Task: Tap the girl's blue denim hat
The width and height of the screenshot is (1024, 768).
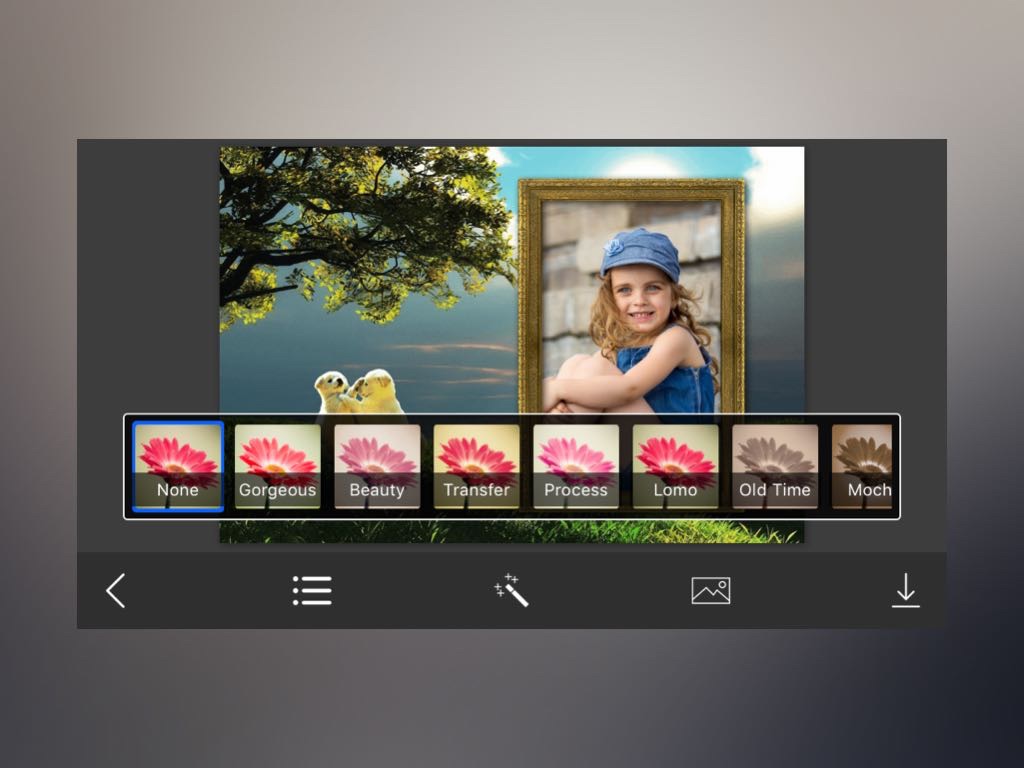Action: [639, 252]
